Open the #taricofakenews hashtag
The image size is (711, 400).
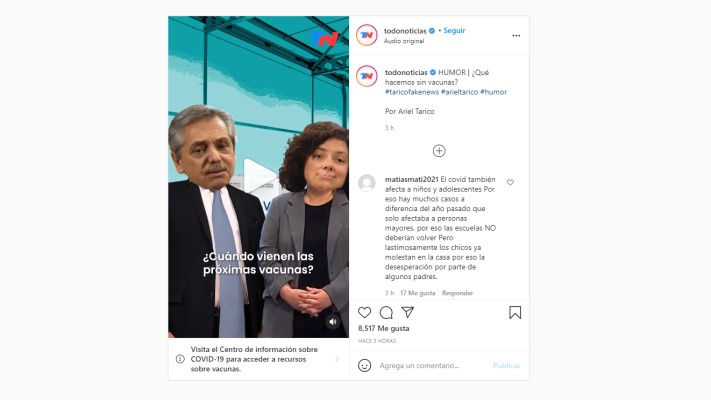[x=412, y=92]
